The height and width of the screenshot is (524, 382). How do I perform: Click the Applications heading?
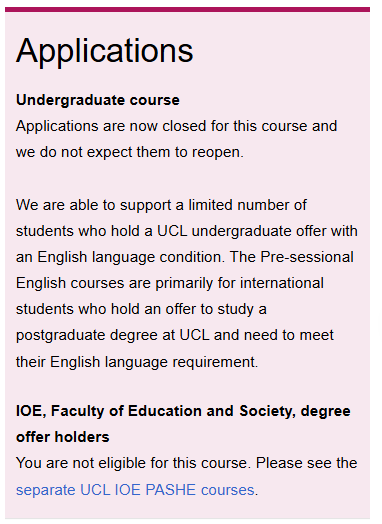point(105,51)
